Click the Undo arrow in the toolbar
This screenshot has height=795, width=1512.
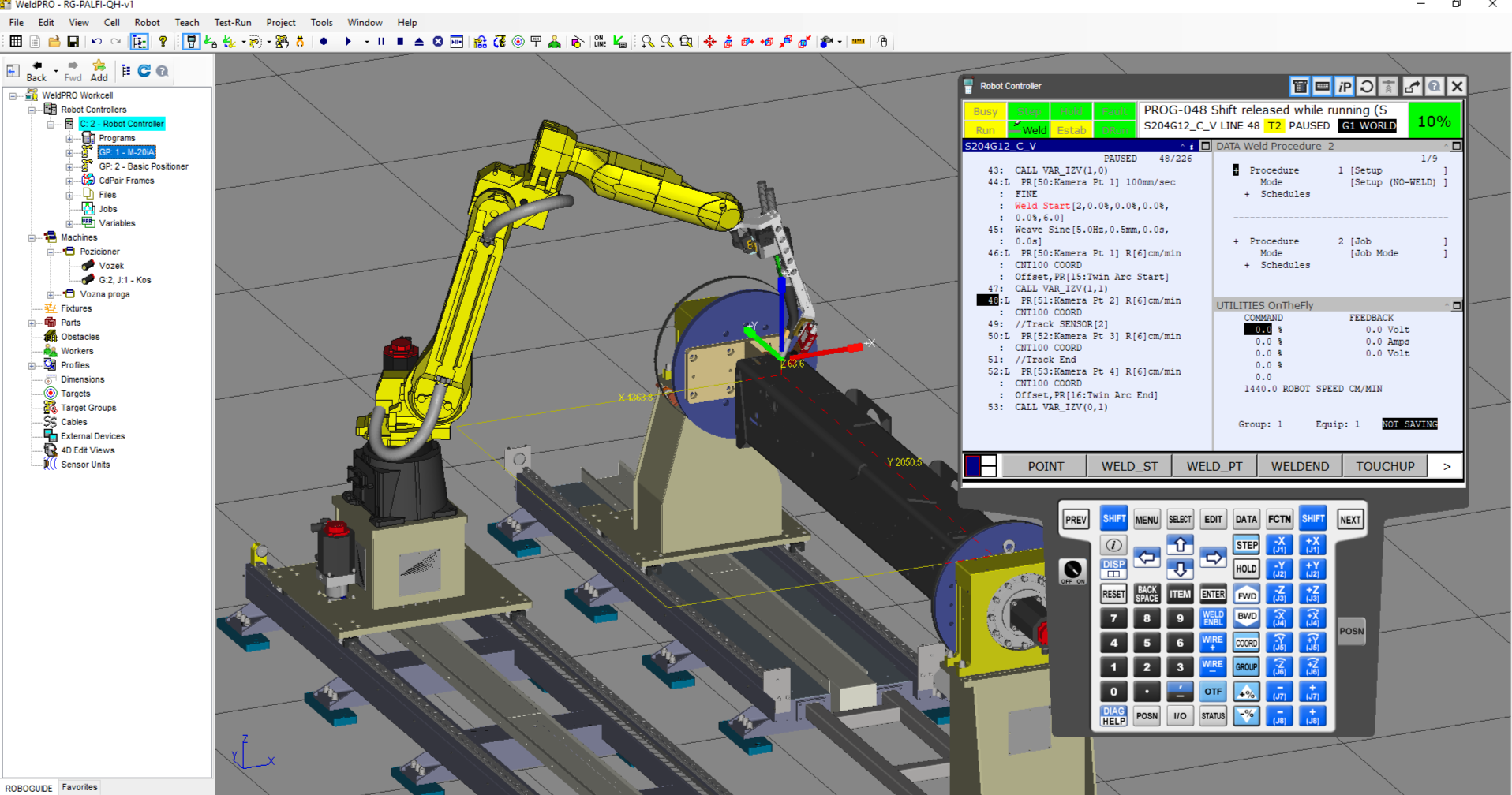pos(96,42)
